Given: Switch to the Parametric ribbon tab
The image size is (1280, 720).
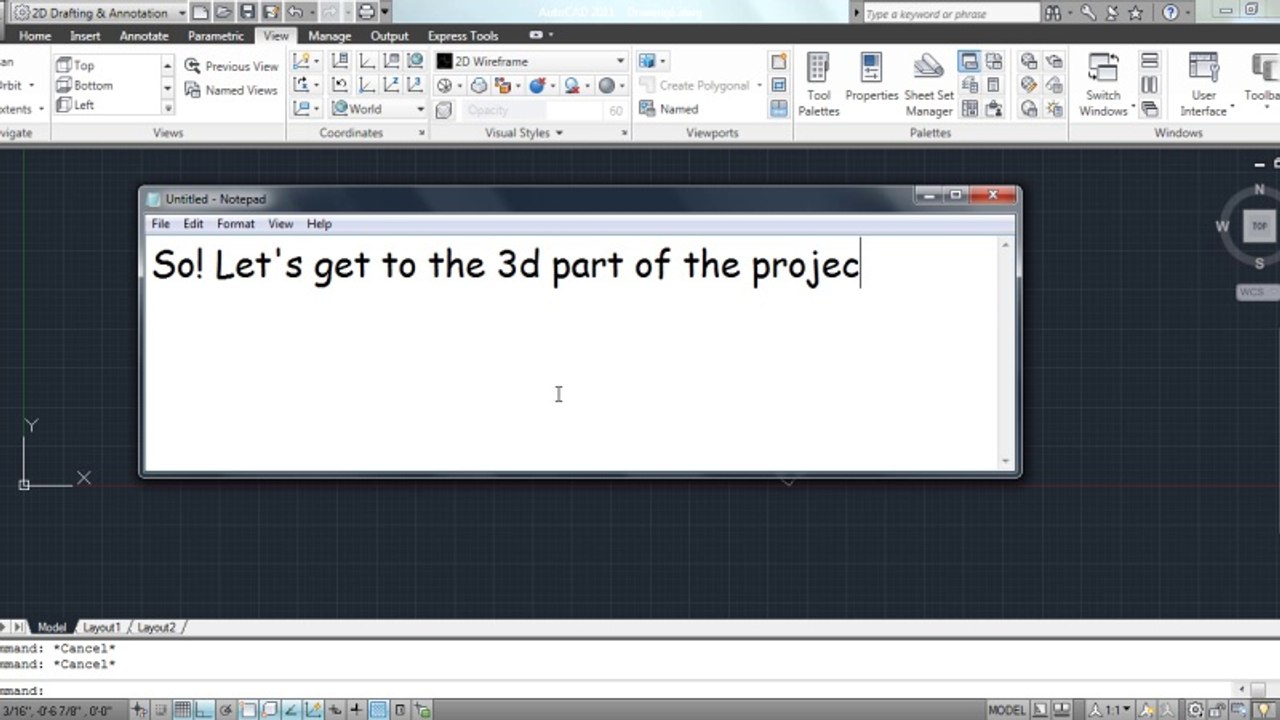Looking at the screenshot, I should coord(215,36).
